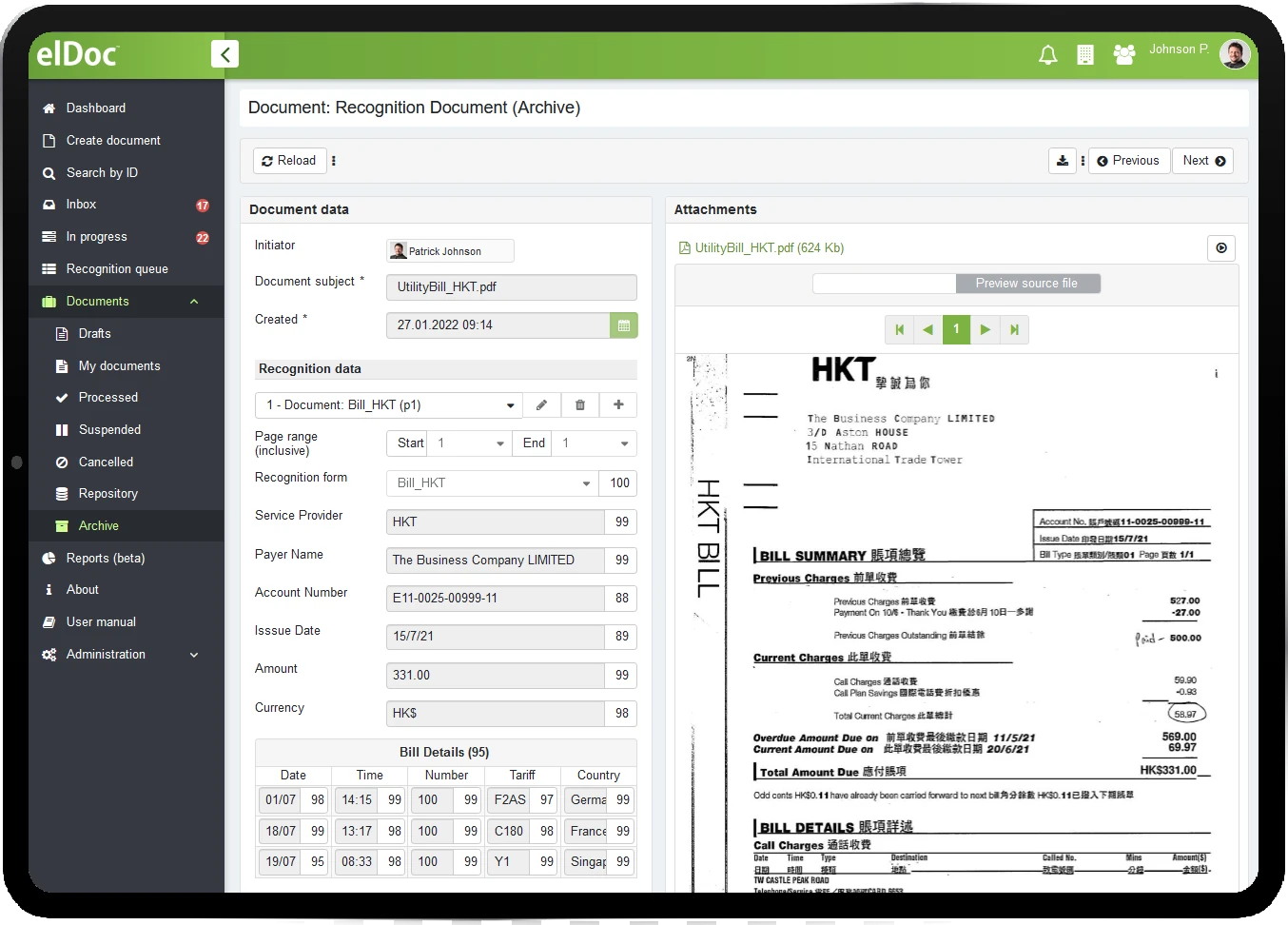
Task: Click the download icon button
Action: tap(1062, 161)
